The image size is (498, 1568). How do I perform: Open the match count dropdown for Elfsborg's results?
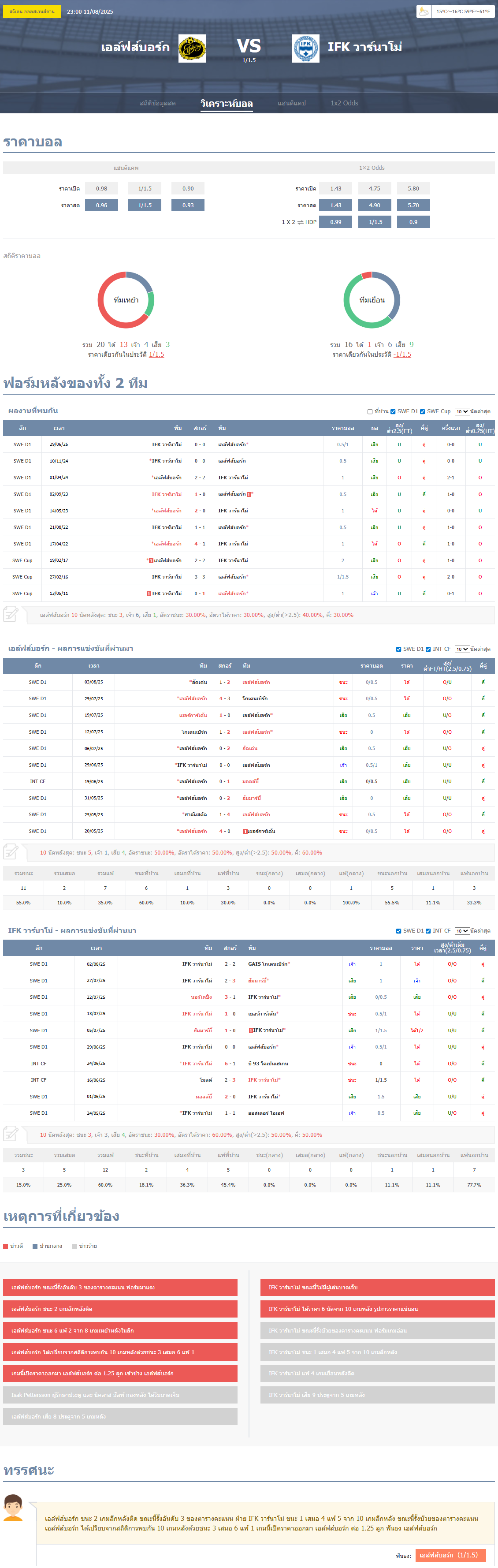(x=462, y=649)
